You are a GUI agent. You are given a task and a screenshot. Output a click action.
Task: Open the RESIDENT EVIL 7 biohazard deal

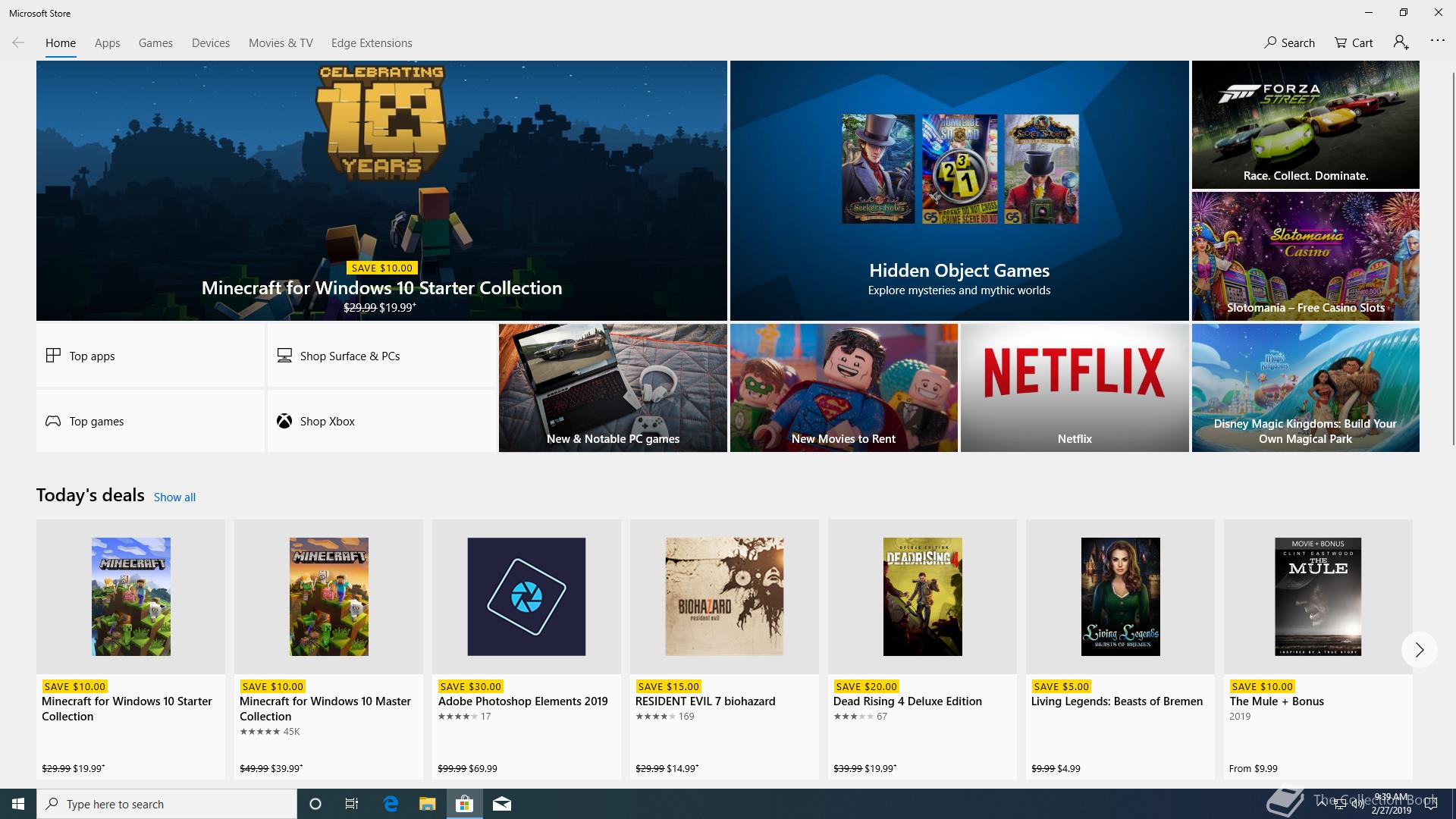(724, 649)
